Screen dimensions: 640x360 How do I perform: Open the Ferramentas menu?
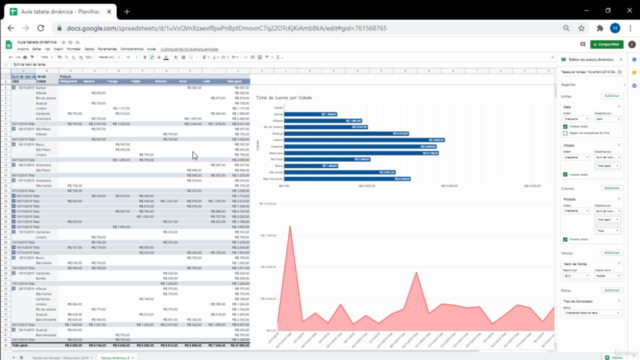[x=107, y=49]
